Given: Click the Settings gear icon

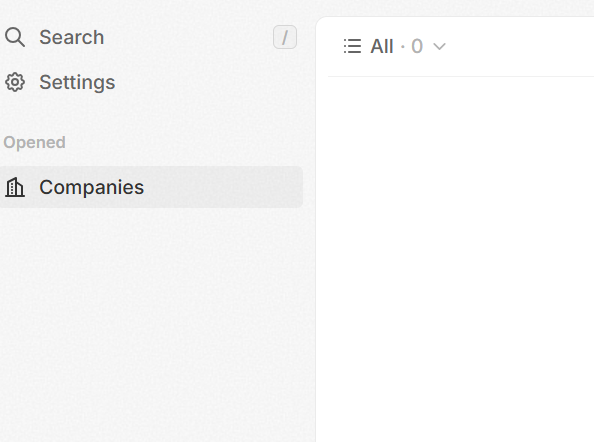Looking at the screenshot, I should click(x=15, y=82).
